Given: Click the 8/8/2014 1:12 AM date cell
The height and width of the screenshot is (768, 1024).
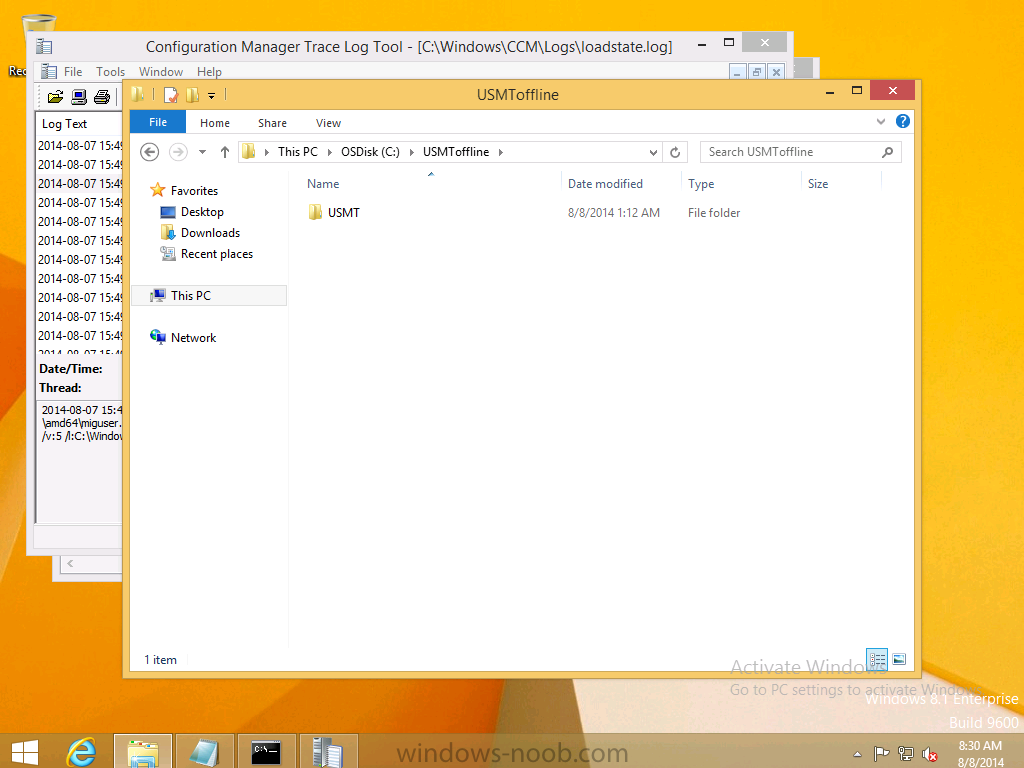Looking at the screenshot, I should pyautogui.click(x=614, y=212).
